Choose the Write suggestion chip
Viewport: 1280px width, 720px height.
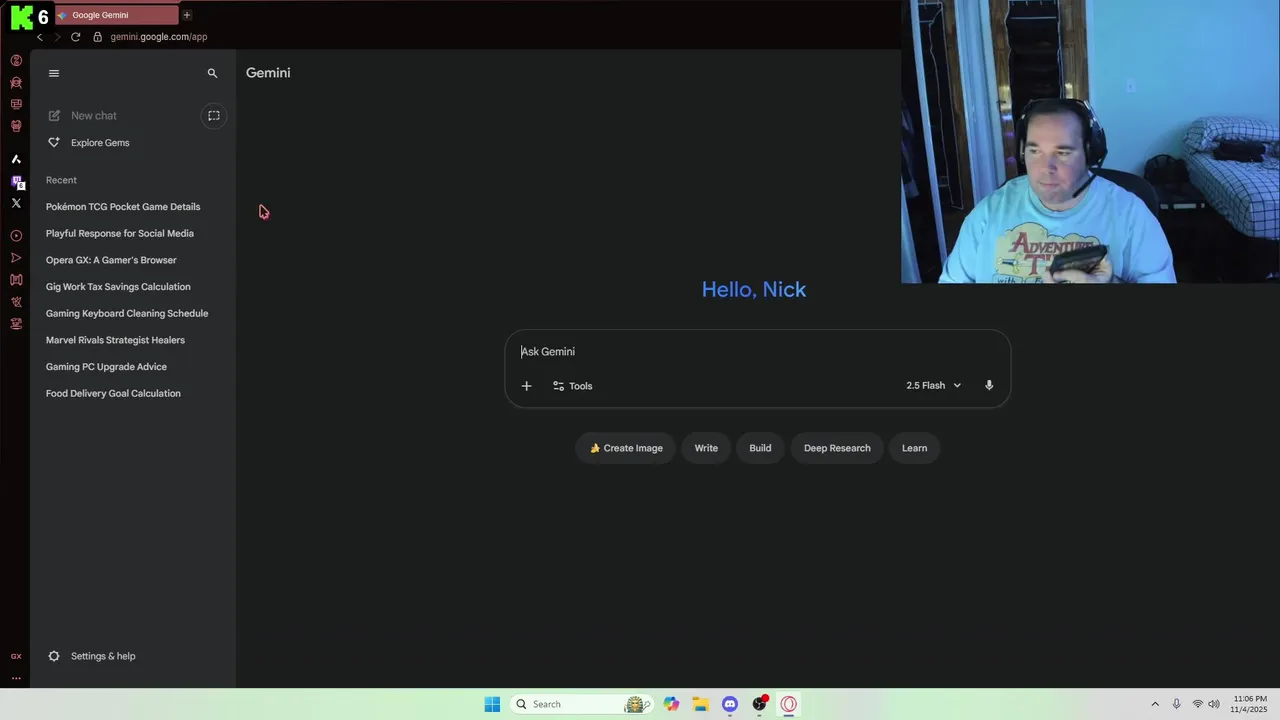[706, 448]
